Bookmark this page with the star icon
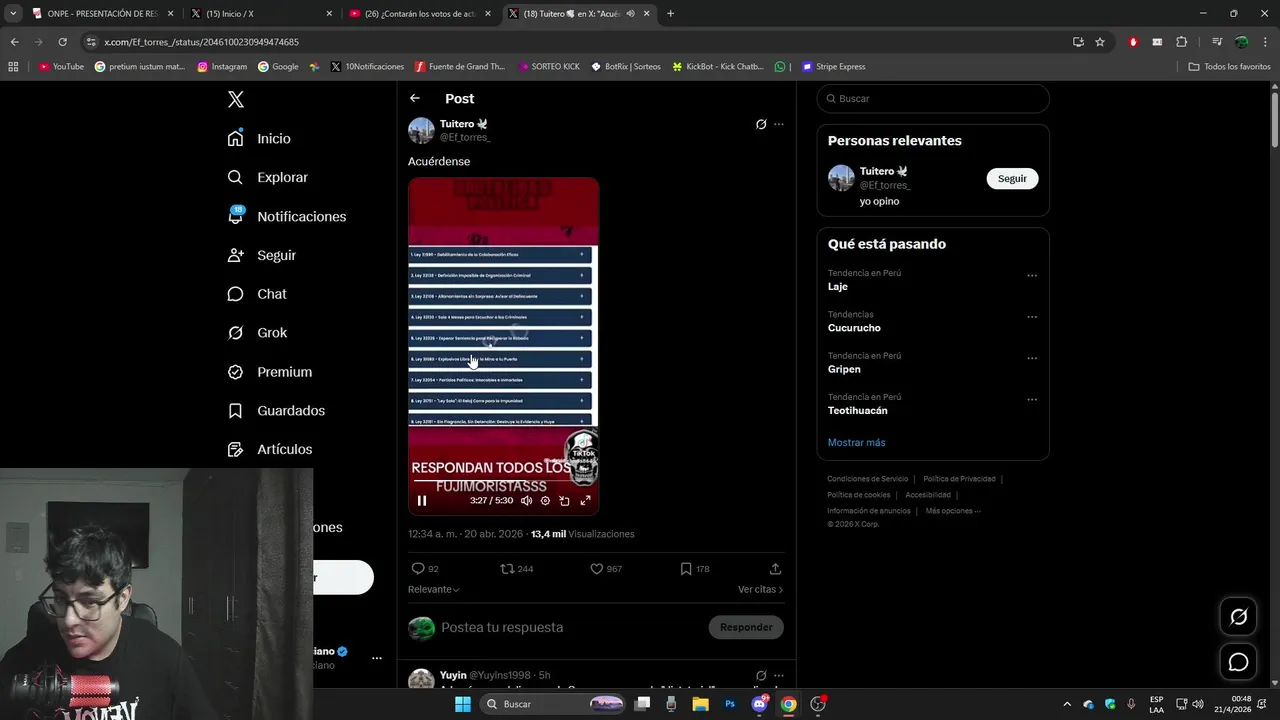The height and width of the screenshot is (720, 1280). [x=1100, y=42]
